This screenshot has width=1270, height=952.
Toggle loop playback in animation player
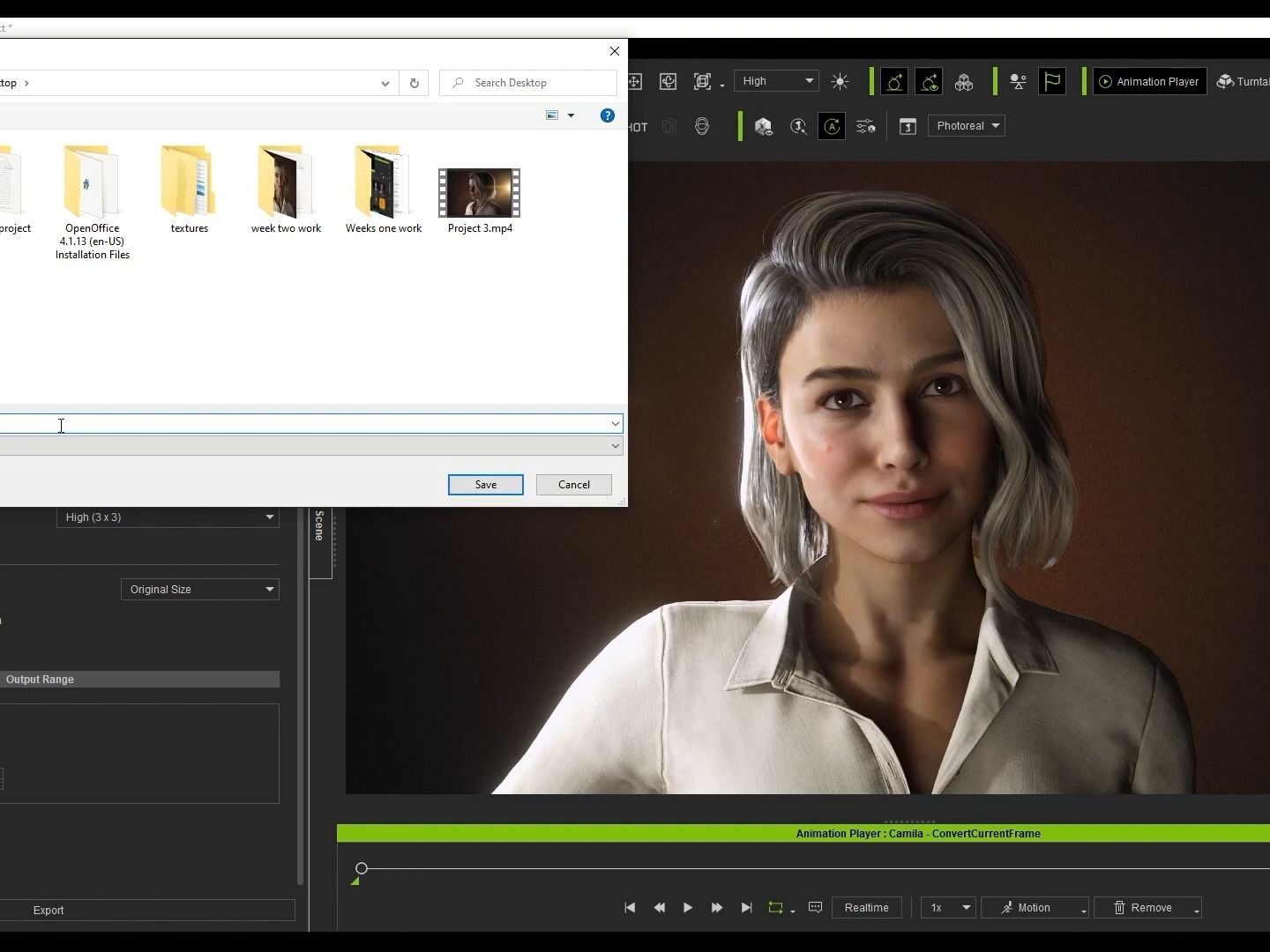coord(775,908)
